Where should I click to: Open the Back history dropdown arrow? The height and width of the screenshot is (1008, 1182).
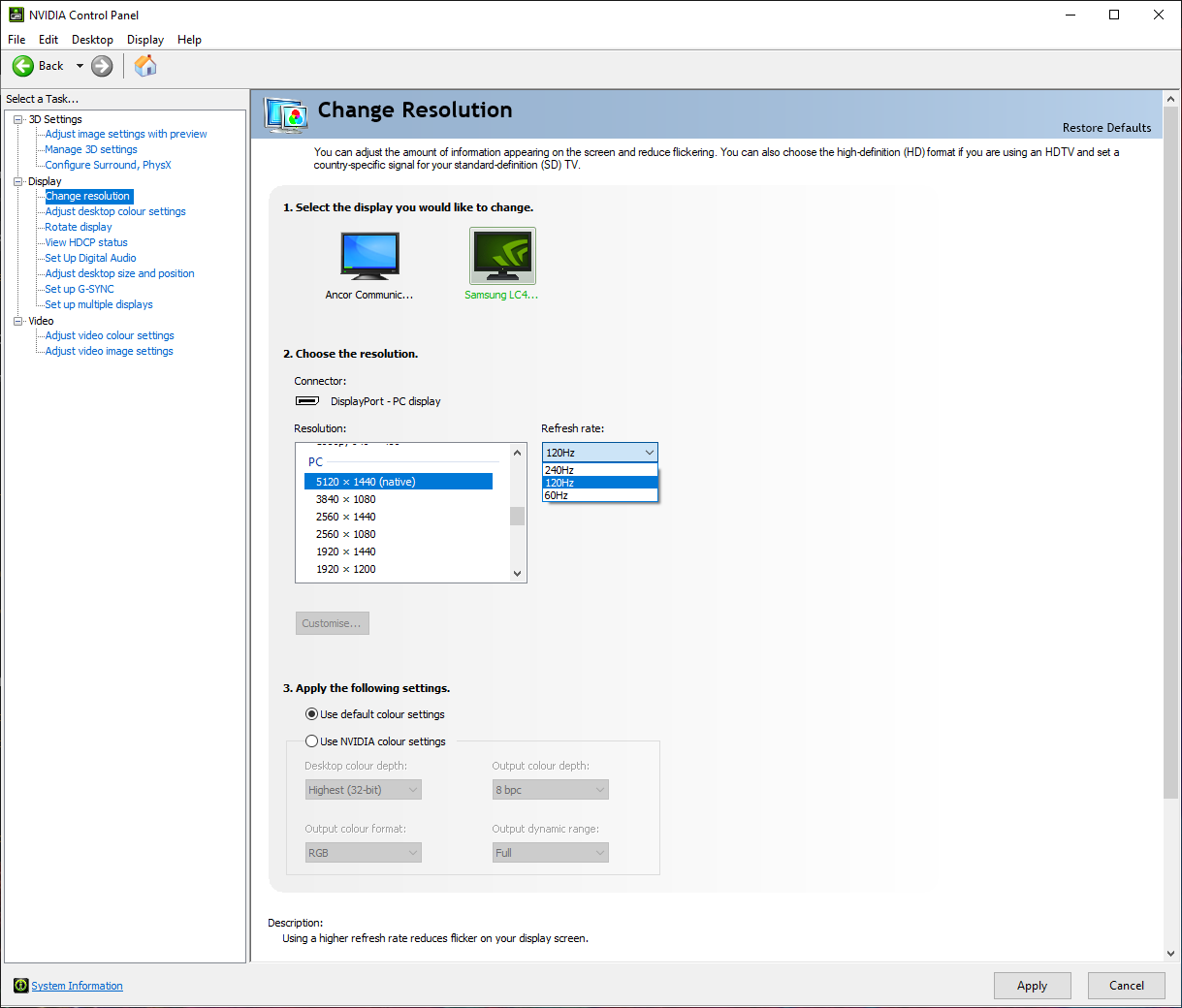pos(80,66)
